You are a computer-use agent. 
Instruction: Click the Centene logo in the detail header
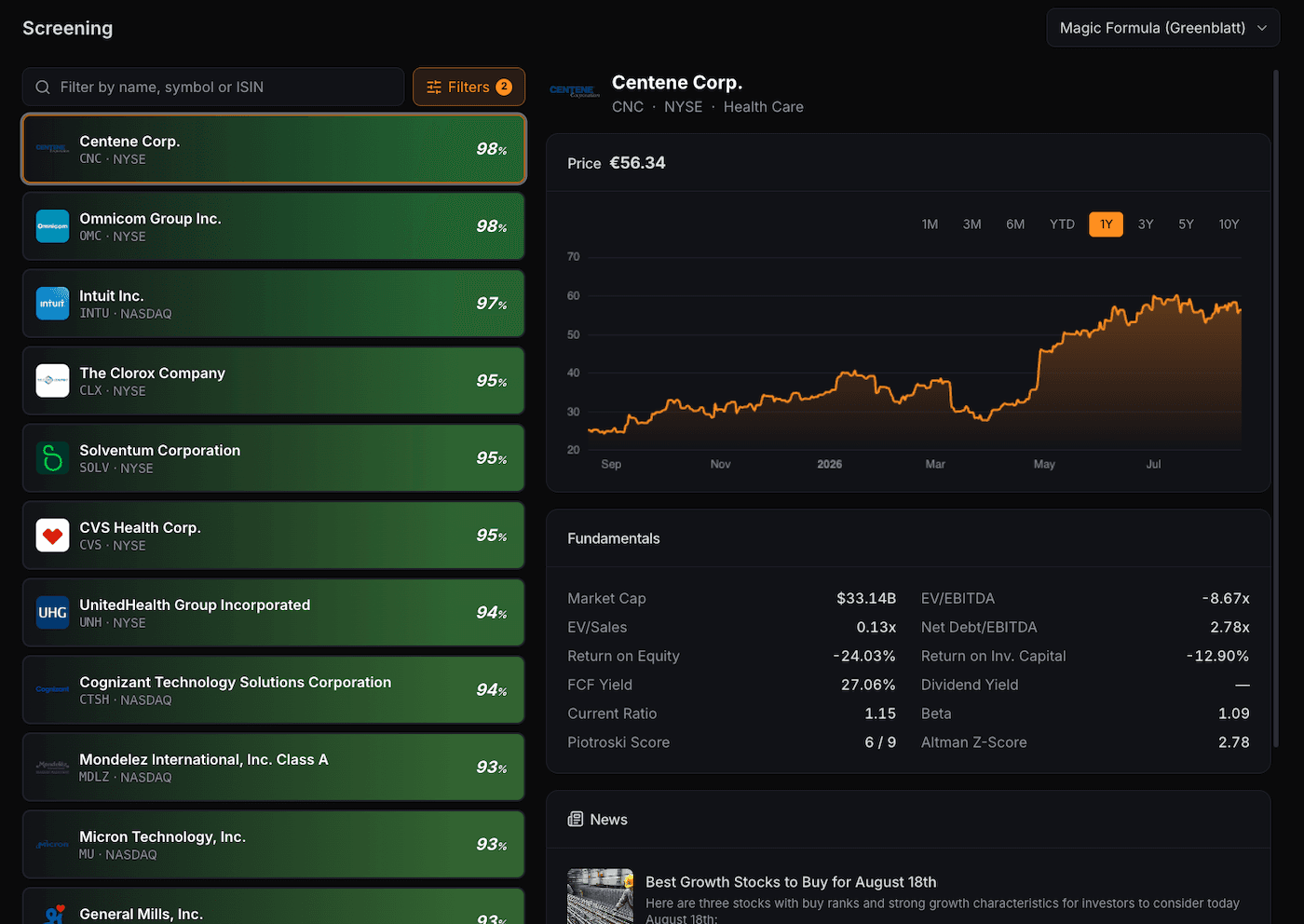[x=575, y=91]
